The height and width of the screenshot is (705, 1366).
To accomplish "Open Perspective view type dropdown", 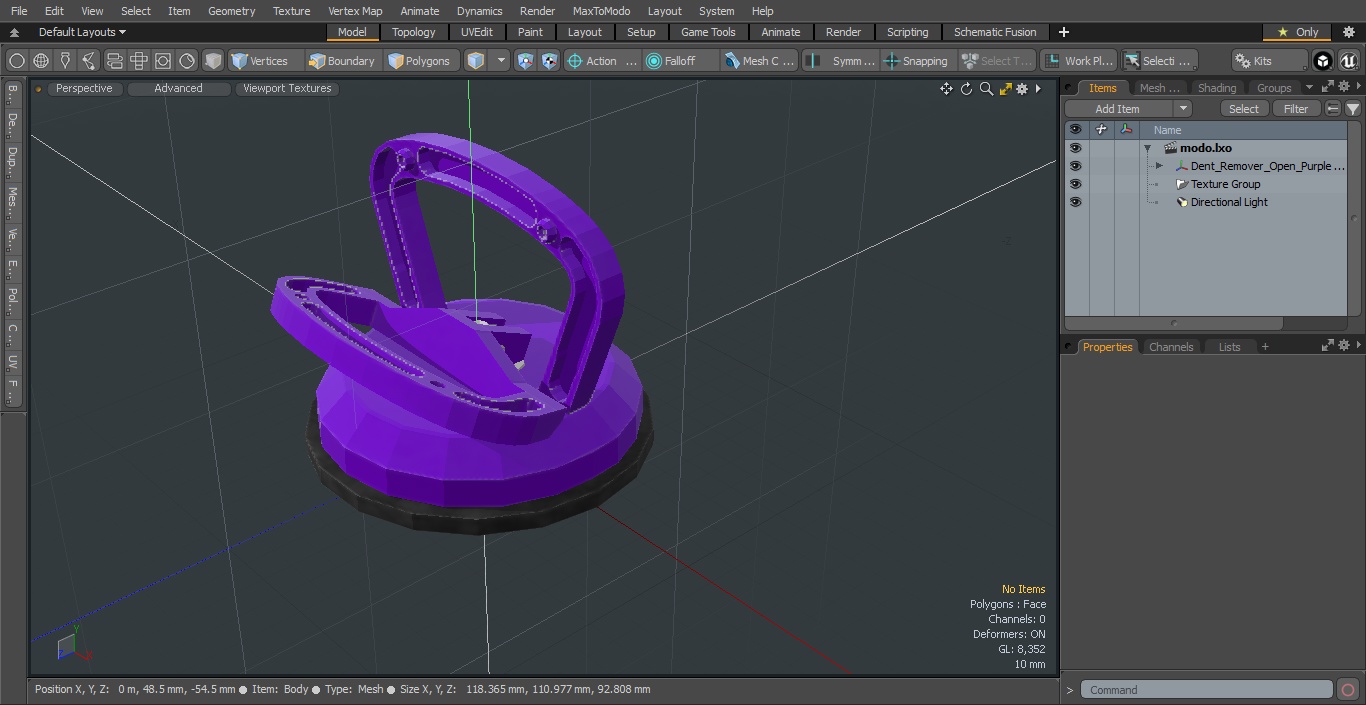I will click(84, 89).
